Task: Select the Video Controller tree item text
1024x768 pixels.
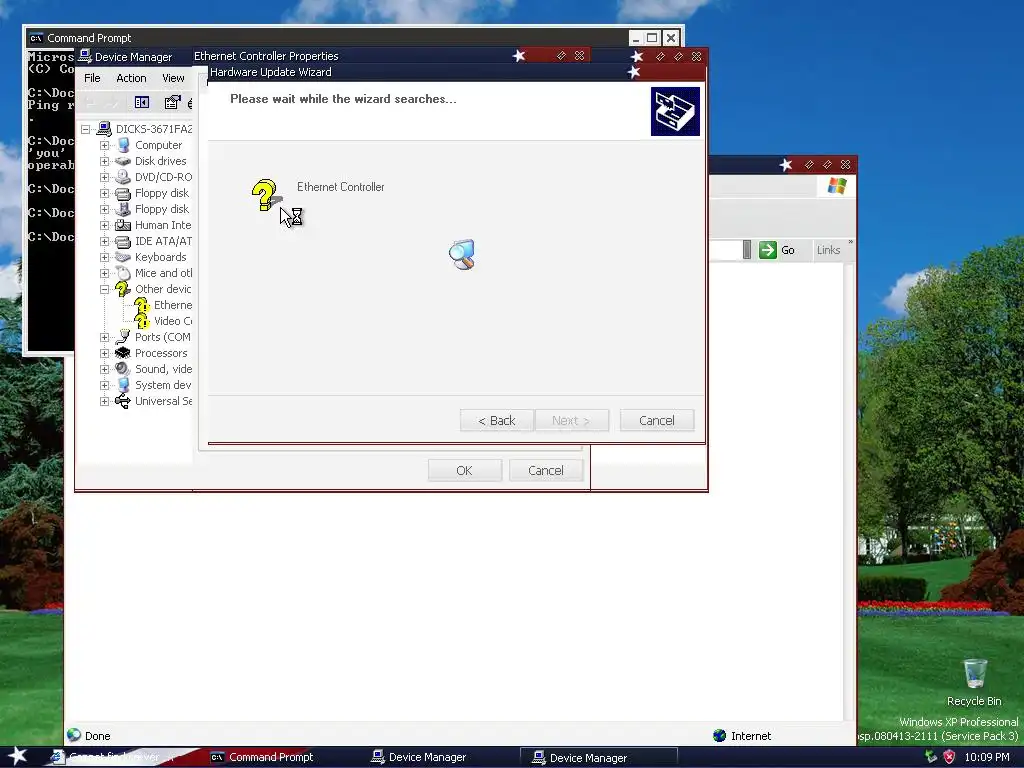Action: pos(173,321)
